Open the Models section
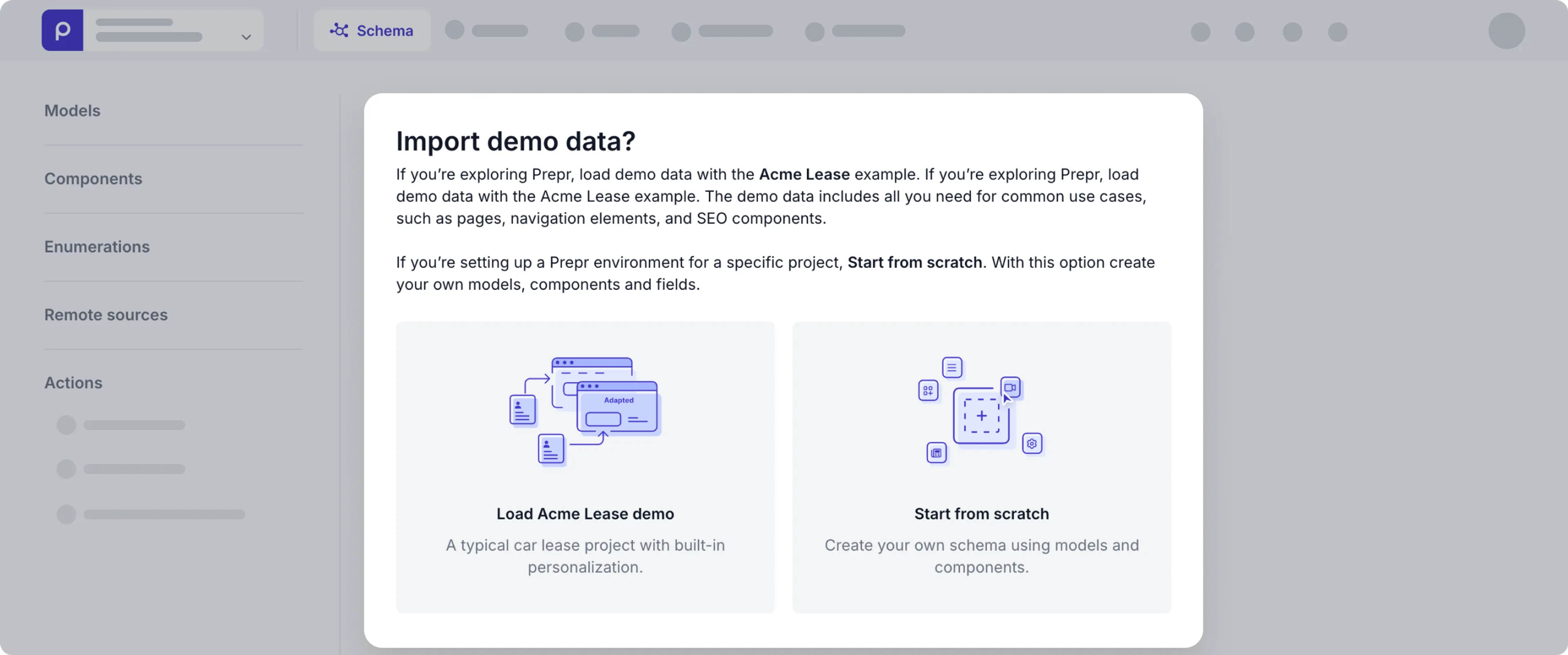 coord(72,111)
